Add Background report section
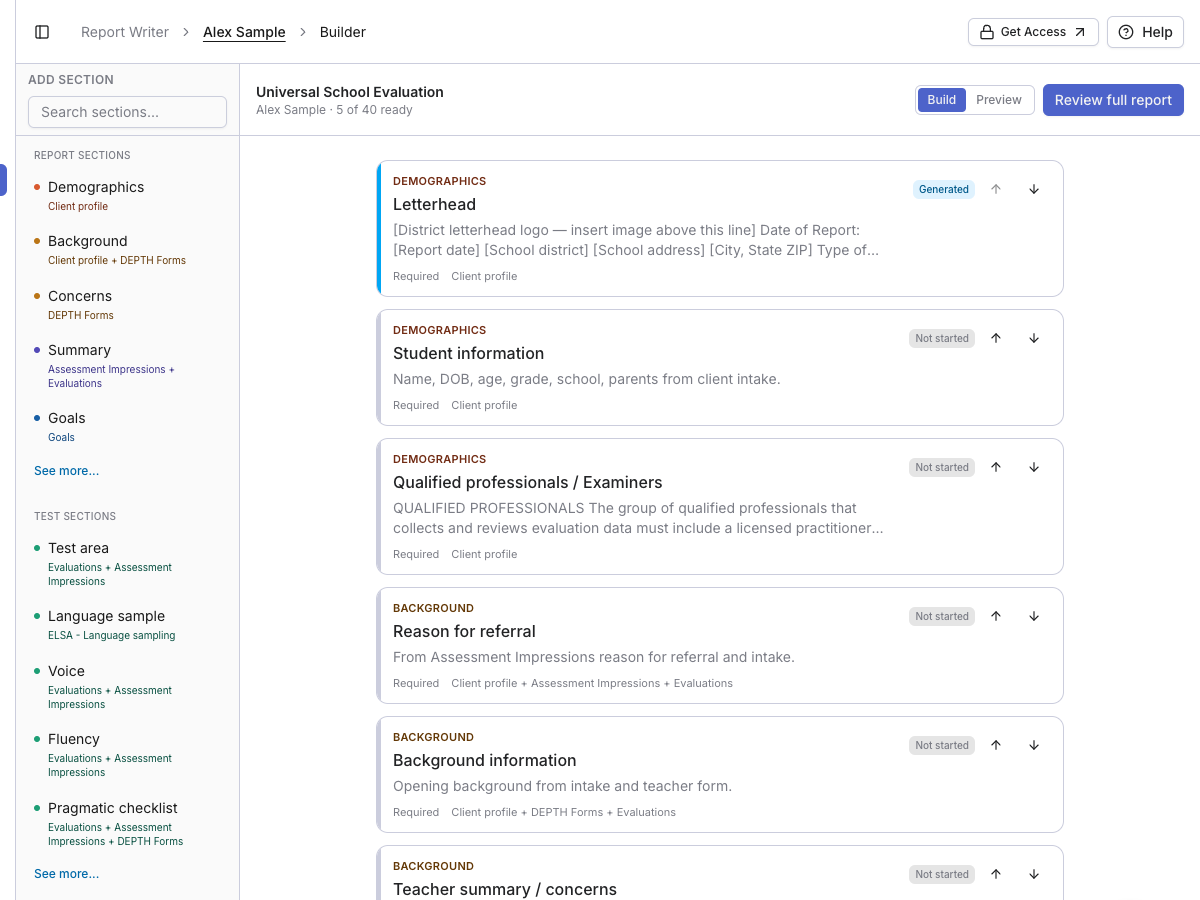The height and width of the screenshot is (900, 1200). [x=127, y=249]
